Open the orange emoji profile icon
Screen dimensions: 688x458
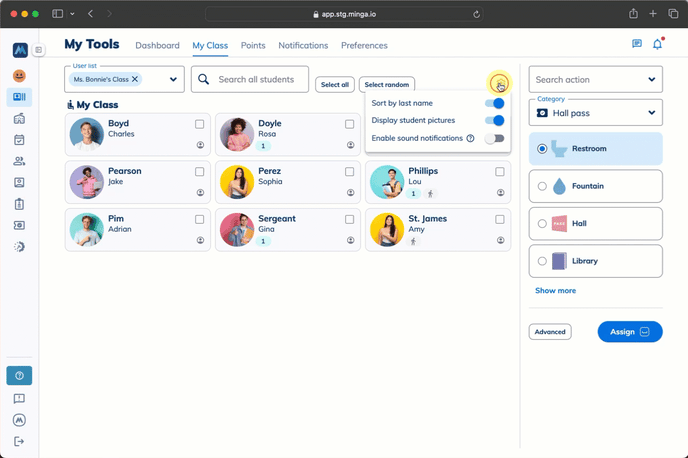(19, 76)
